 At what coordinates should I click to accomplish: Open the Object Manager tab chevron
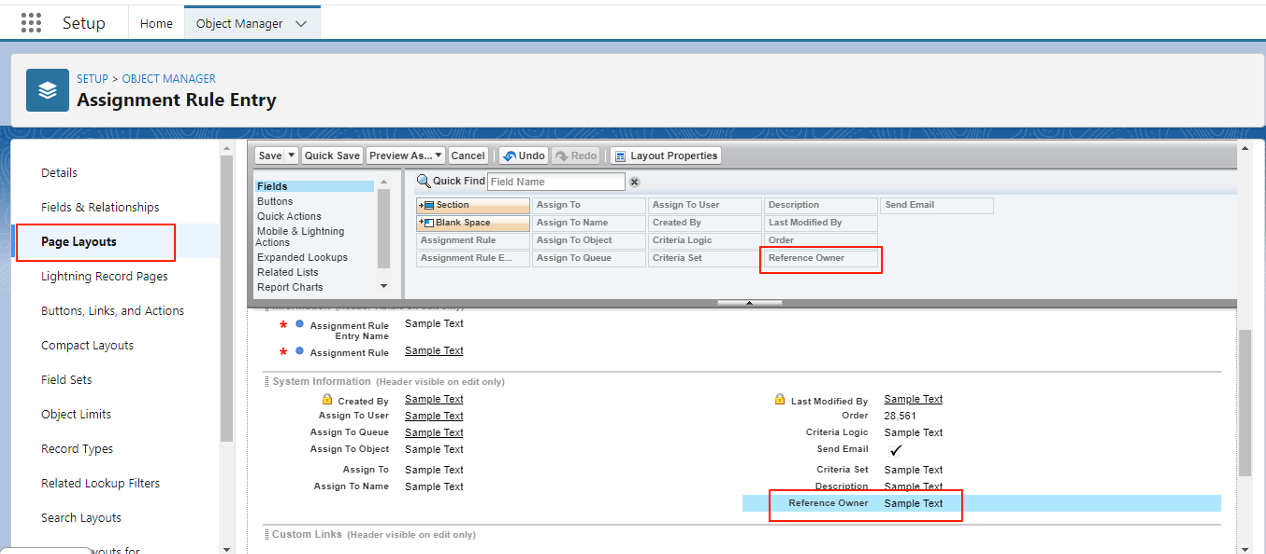(301, 24)
